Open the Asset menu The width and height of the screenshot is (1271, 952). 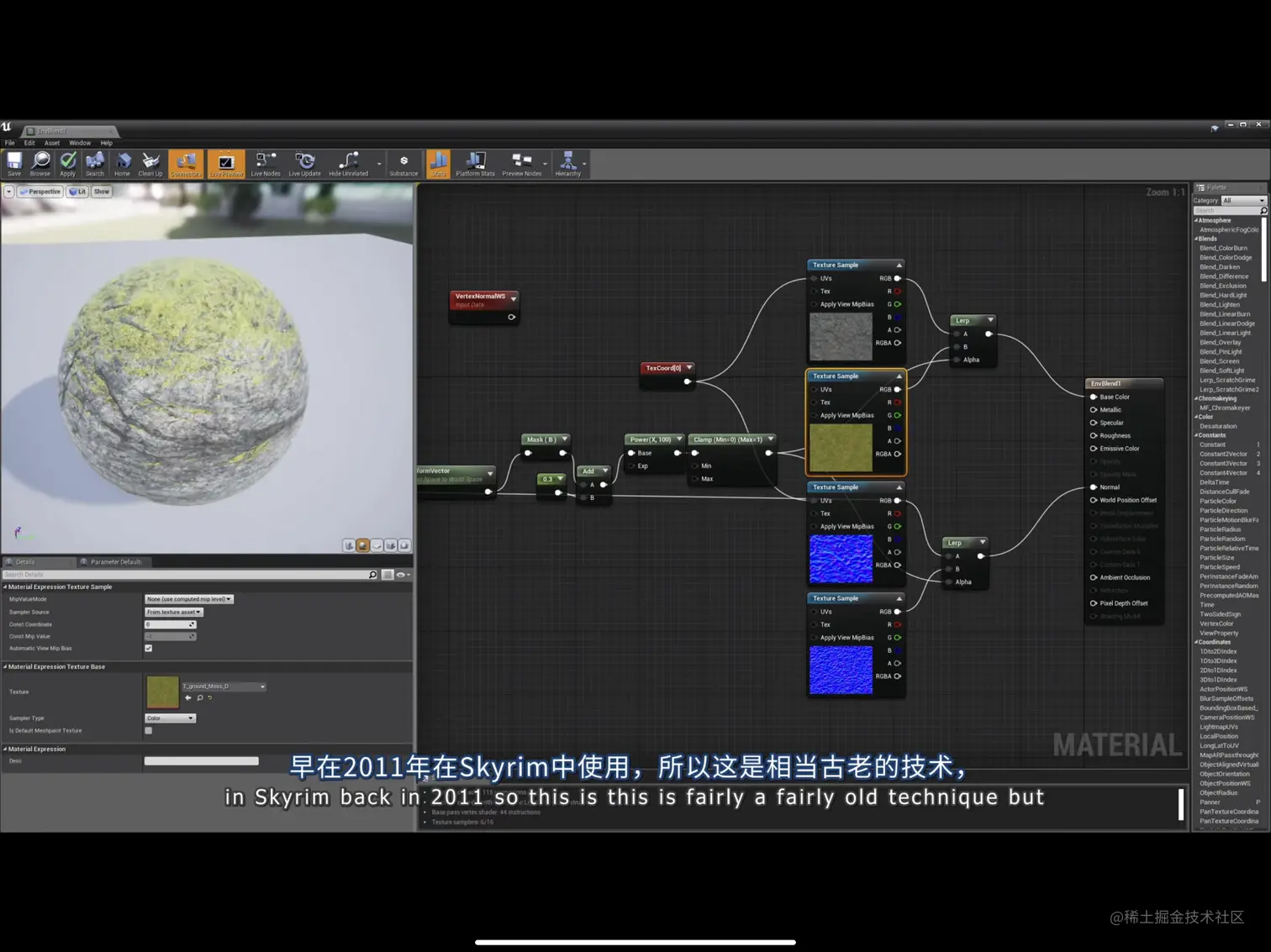(x=52, y=143)
